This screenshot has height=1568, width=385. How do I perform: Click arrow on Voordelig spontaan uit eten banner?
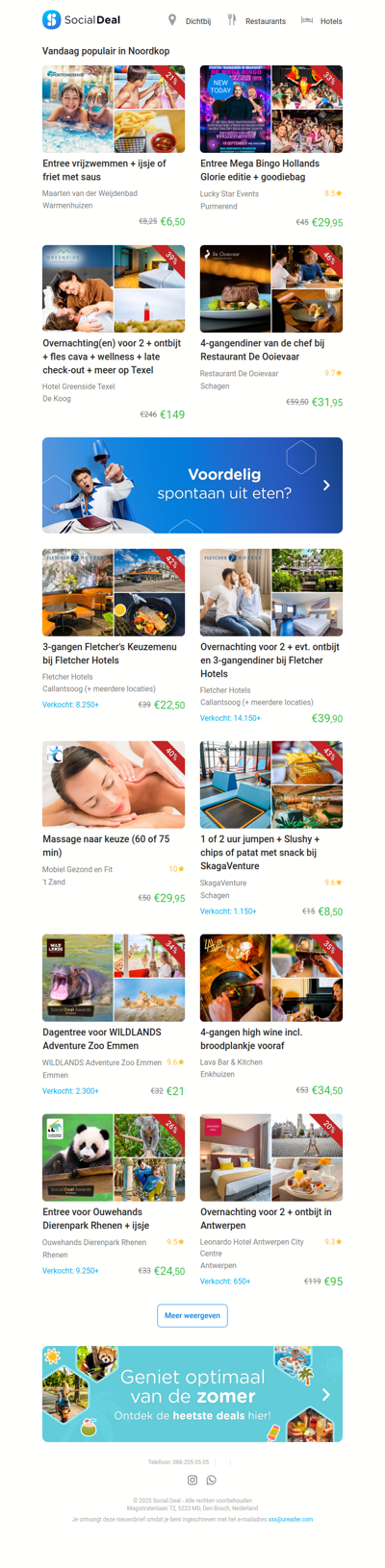pos(326,485)
